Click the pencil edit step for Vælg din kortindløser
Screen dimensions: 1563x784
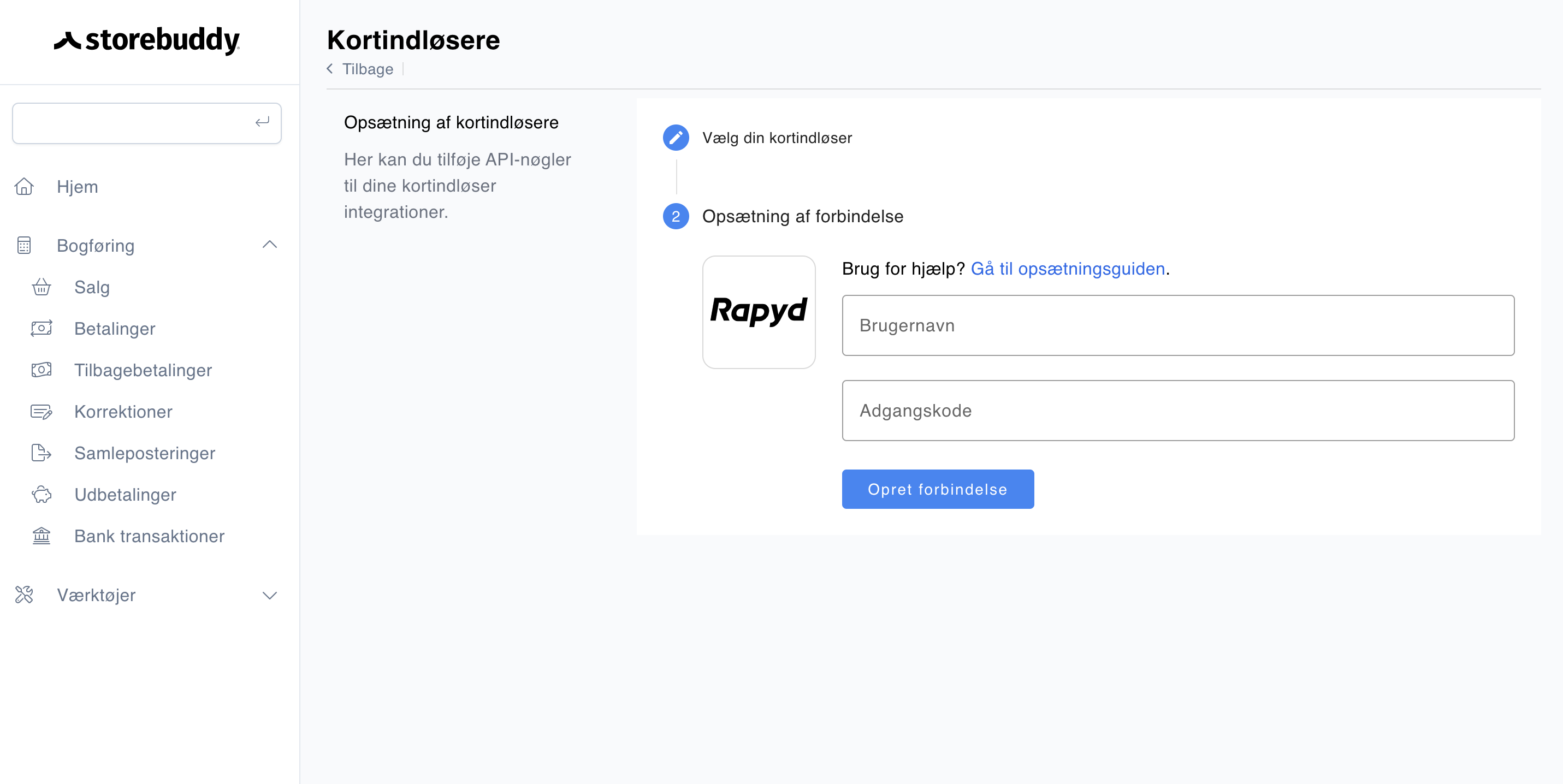tap(676, 138)
